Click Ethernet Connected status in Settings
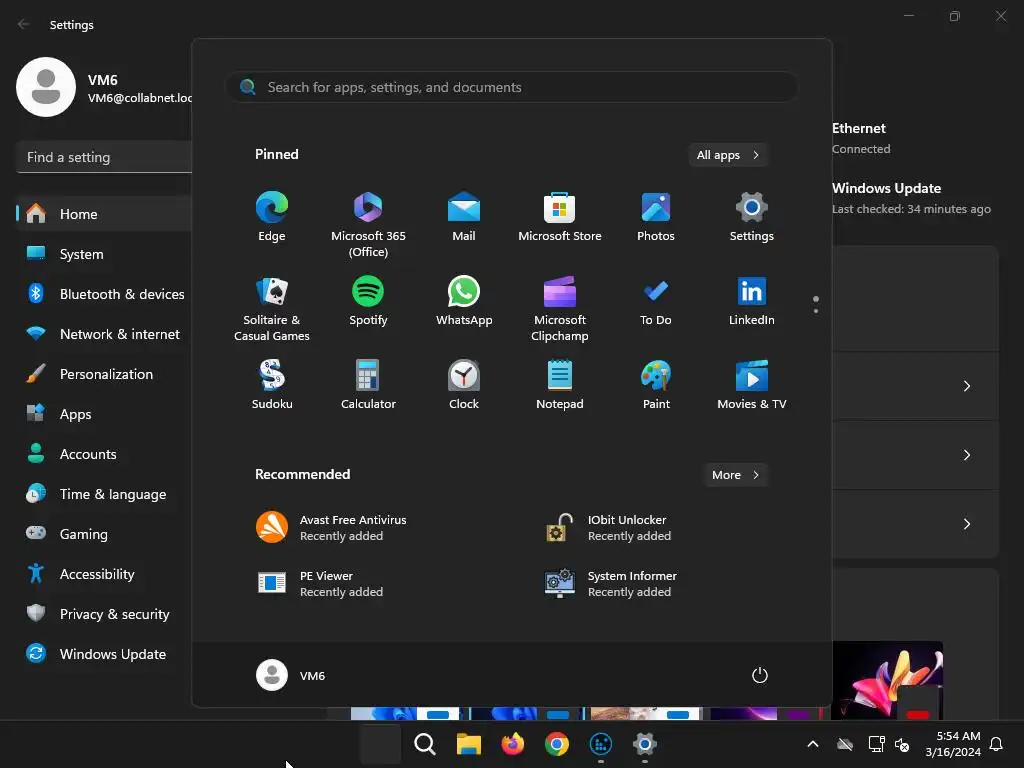This screenshot has height=768, width=1024. click(861, 138)
